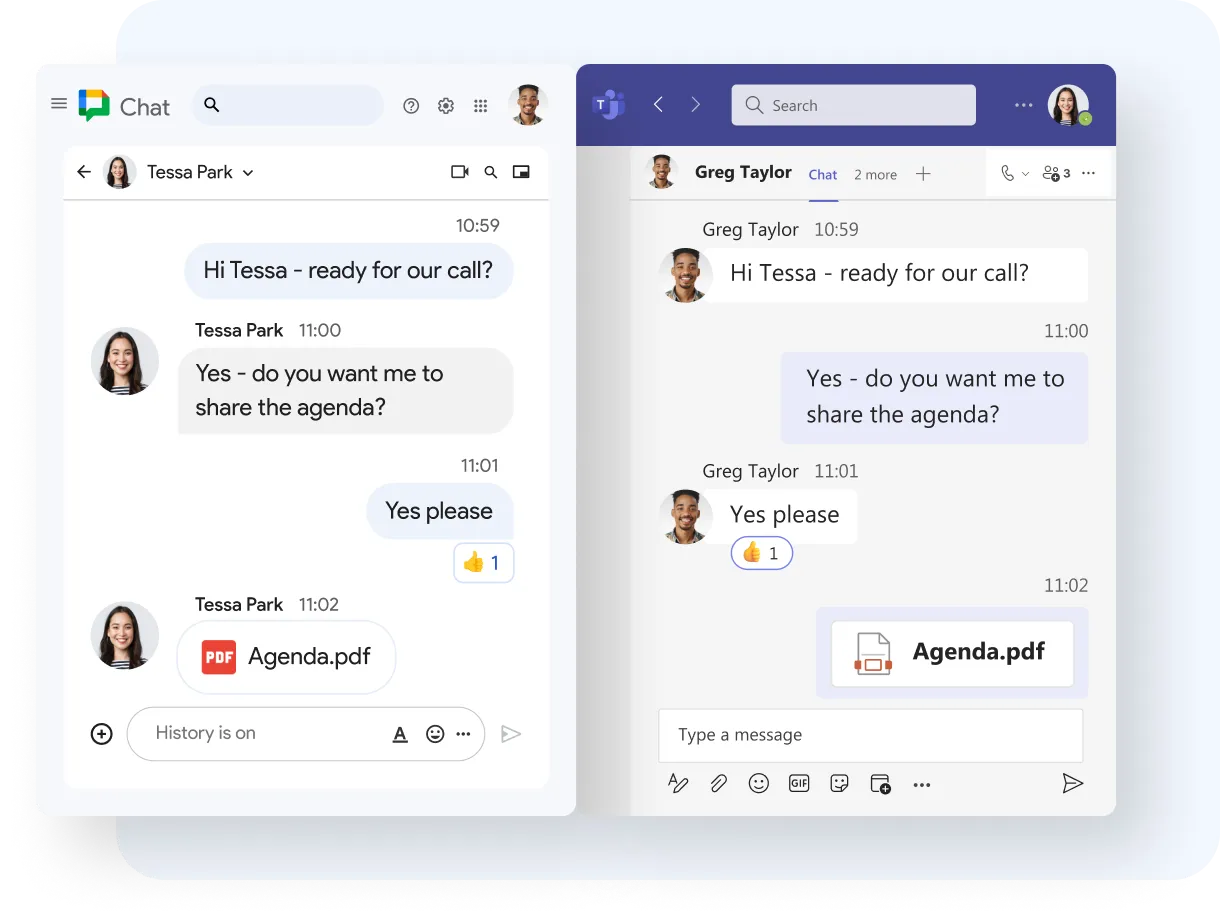The width and height of the screenshot is (1220, 919).
Task: Open the 2 more tabs menu
Action: 875,175
